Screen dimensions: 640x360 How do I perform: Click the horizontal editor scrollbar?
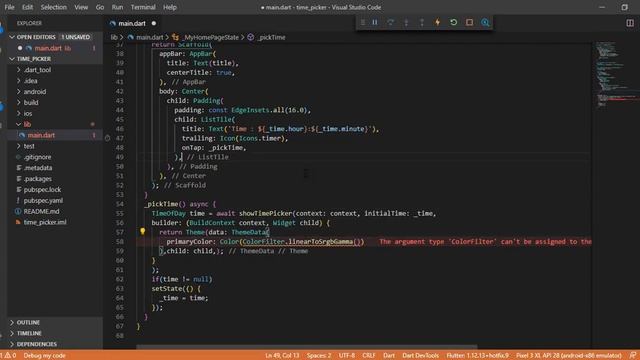(306, 347)
